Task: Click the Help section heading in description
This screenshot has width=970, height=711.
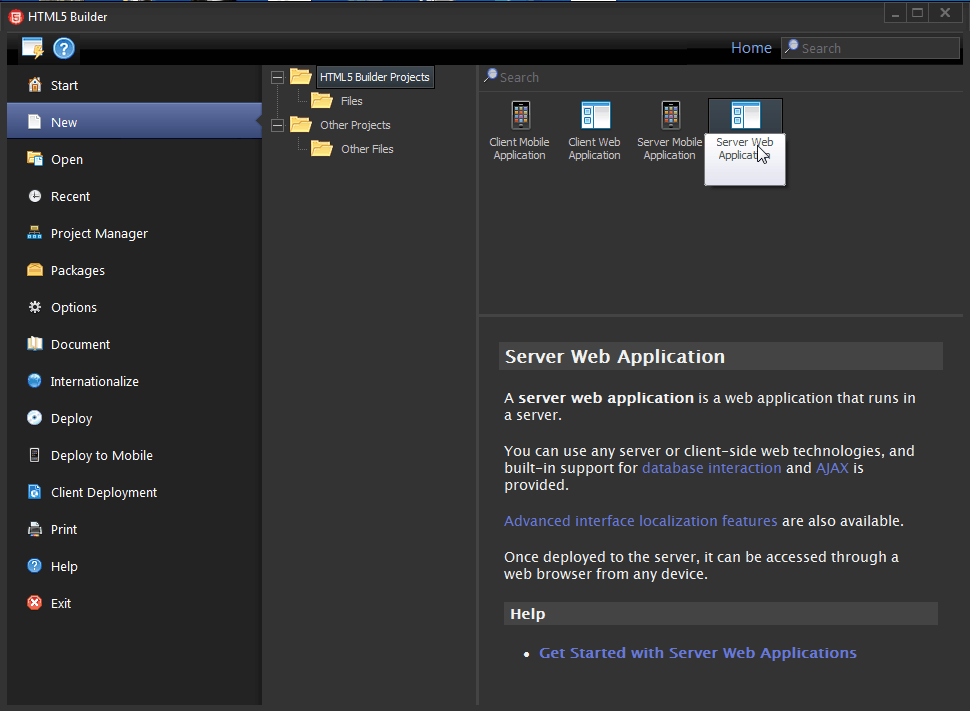Action: pyautogui.click(x=528, y=614)
